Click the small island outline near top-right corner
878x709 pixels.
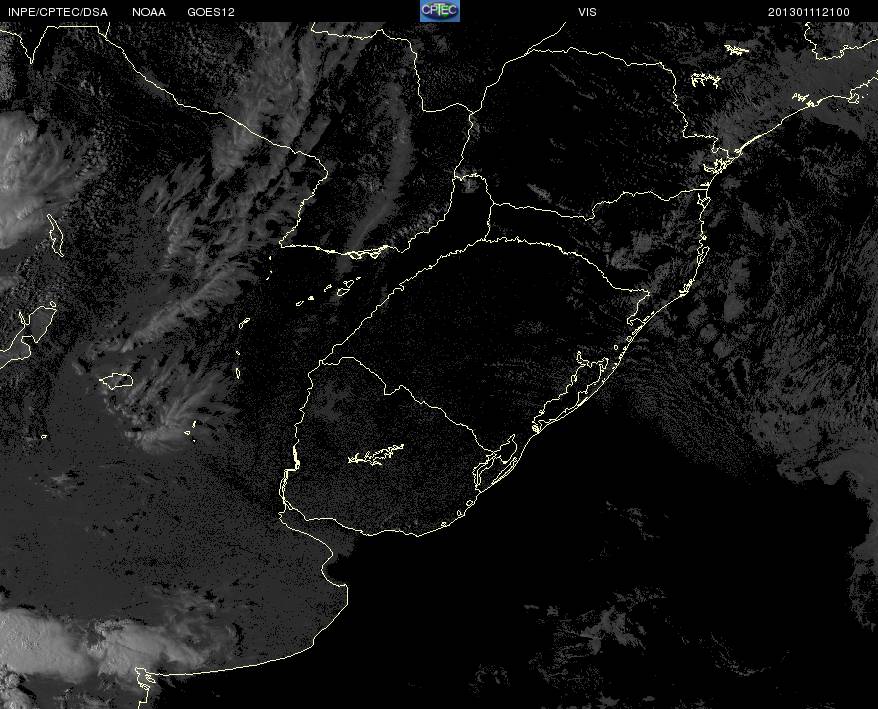pos(736,48)
